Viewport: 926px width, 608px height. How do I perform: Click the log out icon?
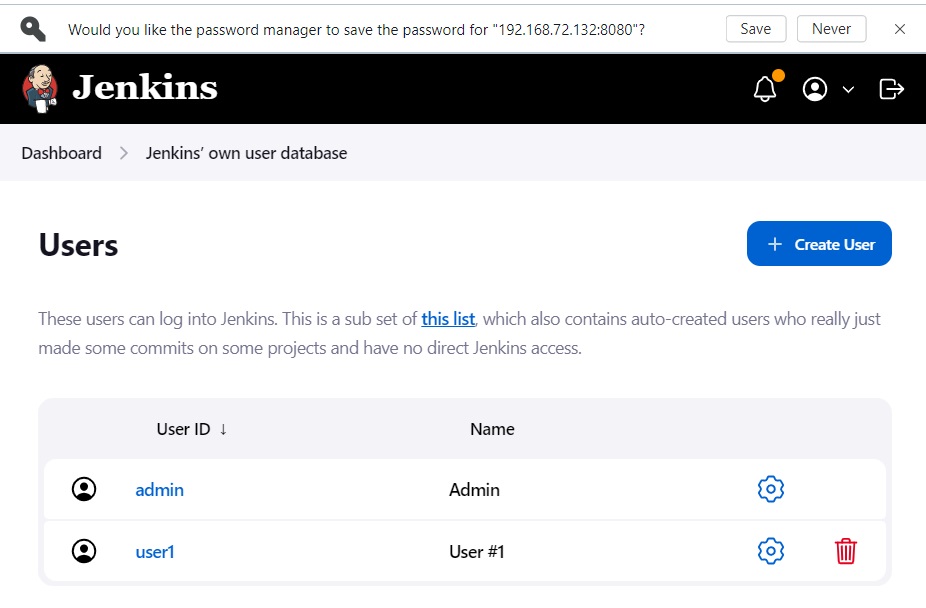coord(891,89)
